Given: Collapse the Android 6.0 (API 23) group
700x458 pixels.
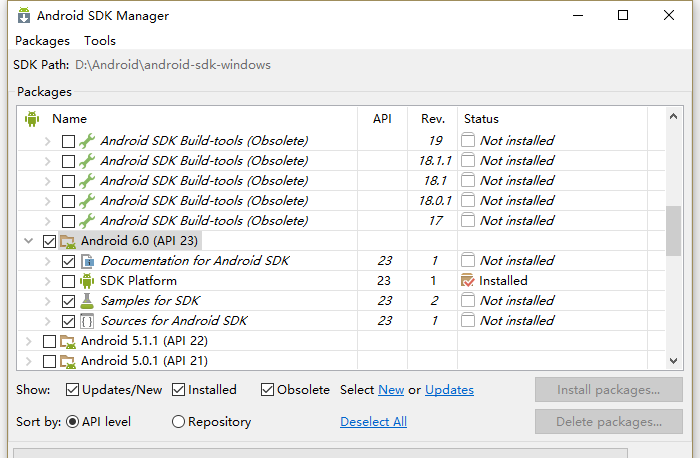Looking at the screenshot, I should [29, 241].
